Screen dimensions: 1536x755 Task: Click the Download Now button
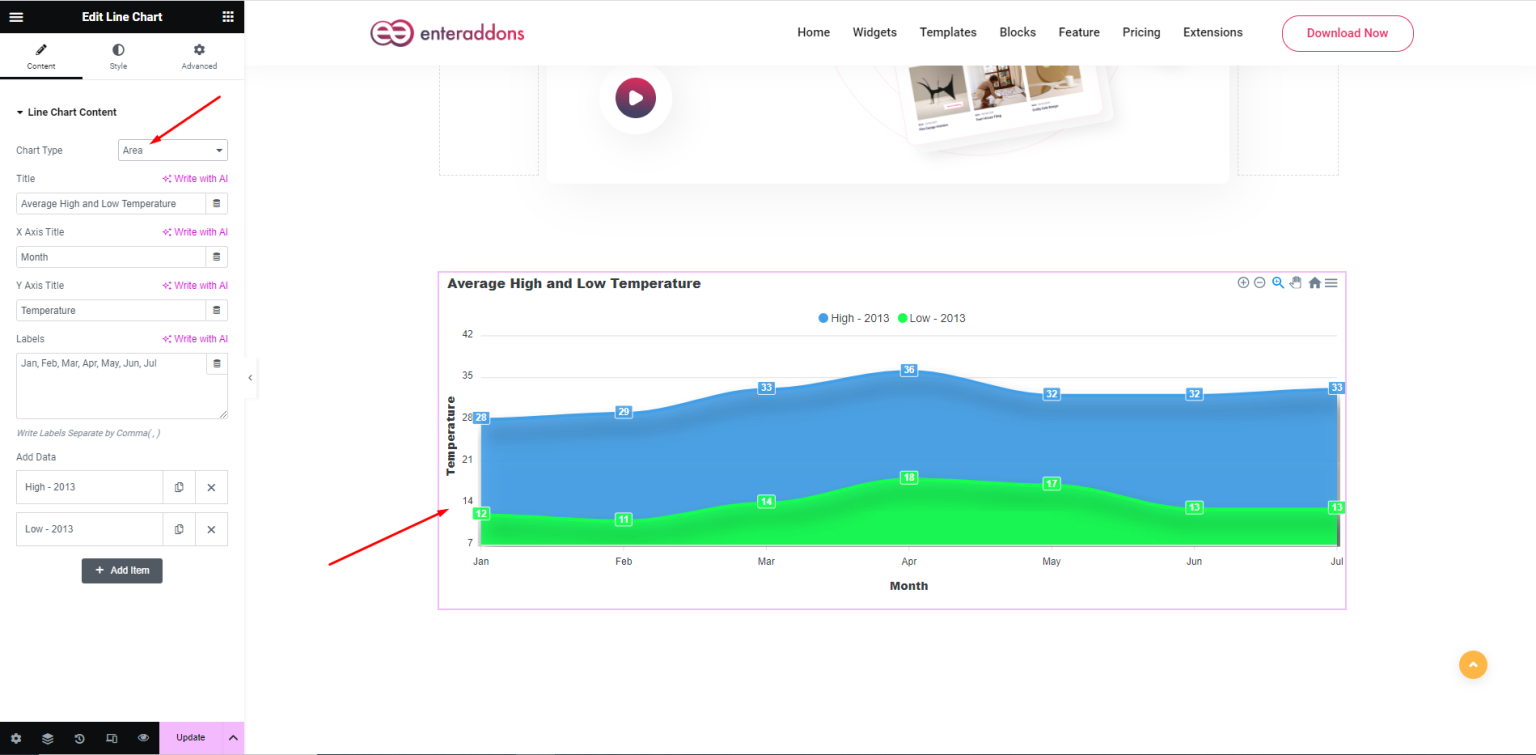pos(1347,33)
